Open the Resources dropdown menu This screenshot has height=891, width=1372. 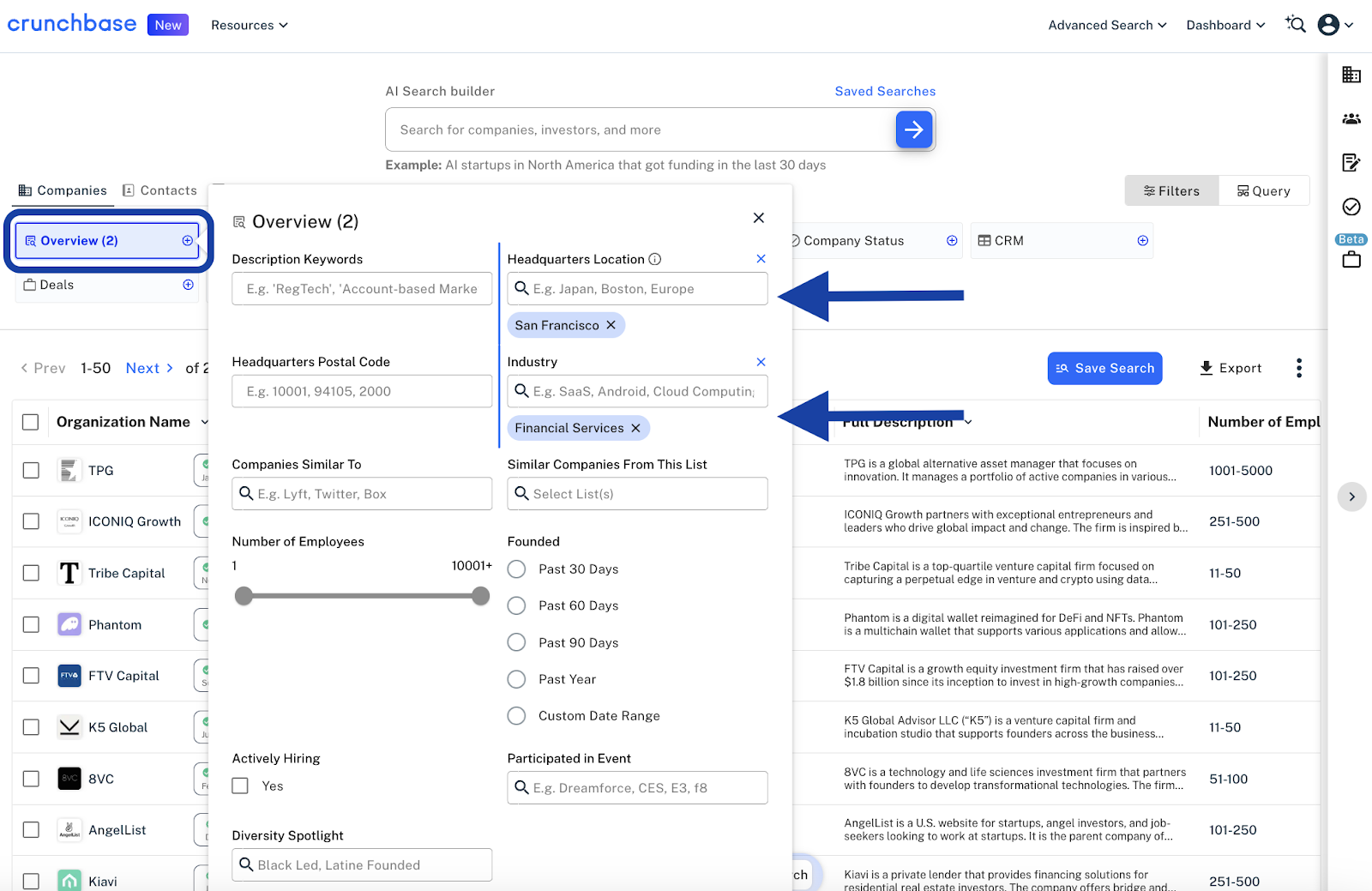tap(250, 25)
